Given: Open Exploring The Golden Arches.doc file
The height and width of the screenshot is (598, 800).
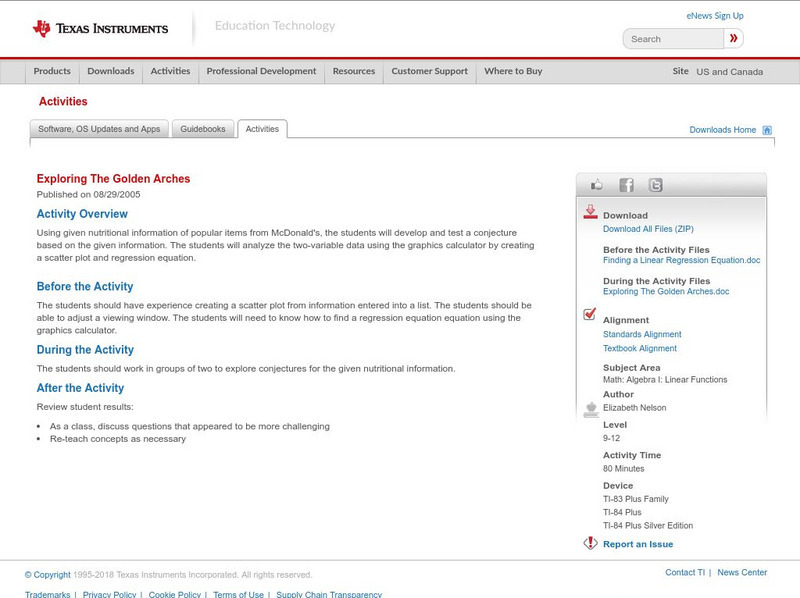Looking at the screenshot, I should (666, 291).
